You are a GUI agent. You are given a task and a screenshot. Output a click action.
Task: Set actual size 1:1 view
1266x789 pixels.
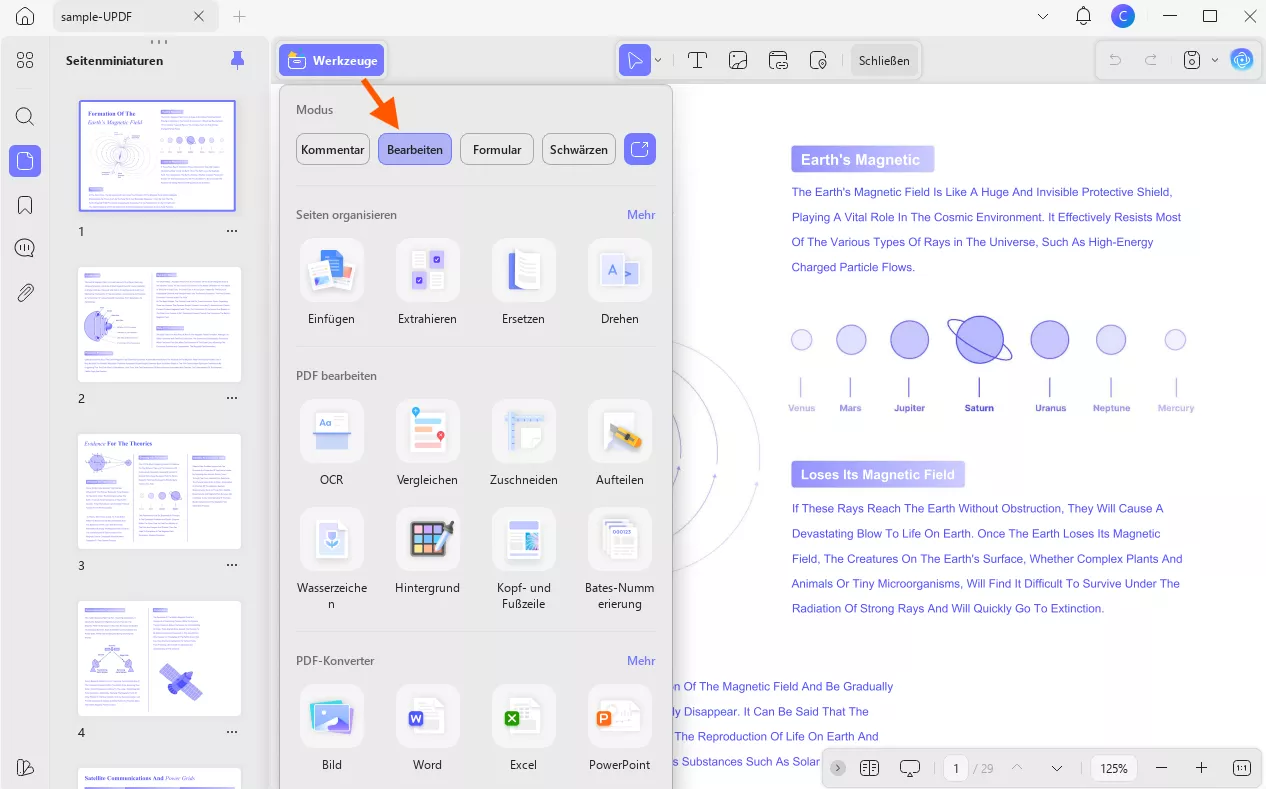pyautogui.click(x=1241, y=768)
